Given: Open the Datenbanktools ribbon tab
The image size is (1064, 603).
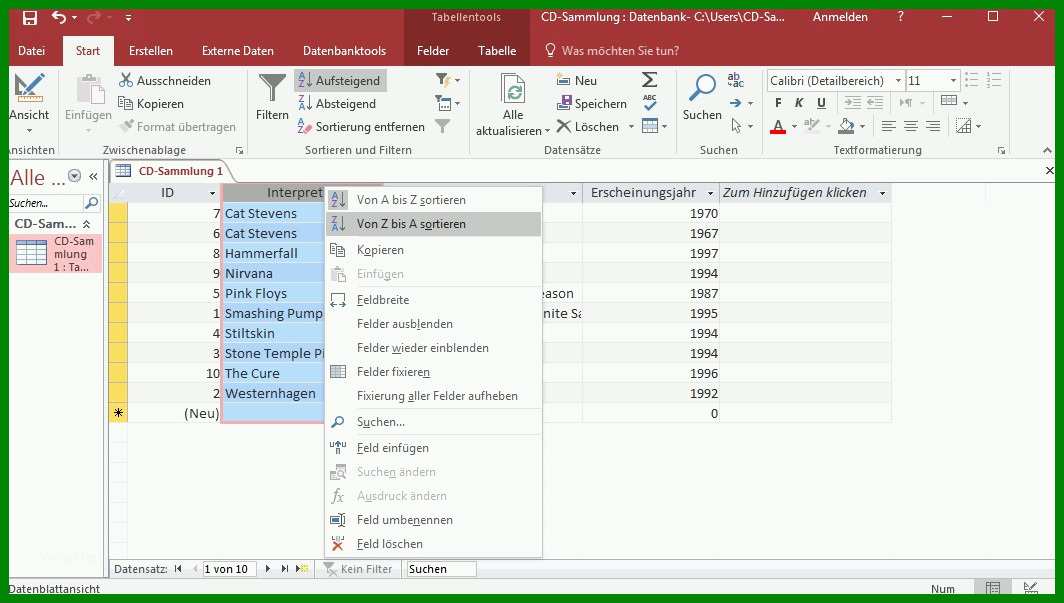Looking at the screenshot, I should point(345,51).
